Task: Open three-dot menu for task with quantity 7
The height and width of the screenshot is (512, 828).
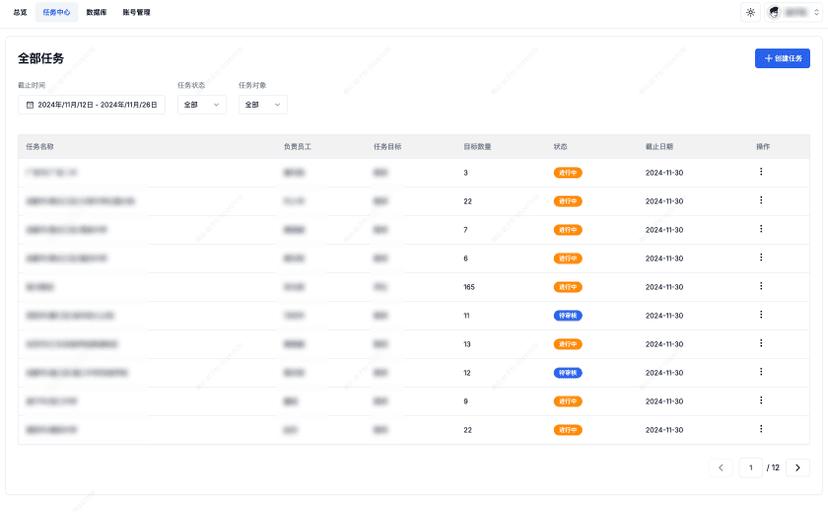Action: (761, 229)
